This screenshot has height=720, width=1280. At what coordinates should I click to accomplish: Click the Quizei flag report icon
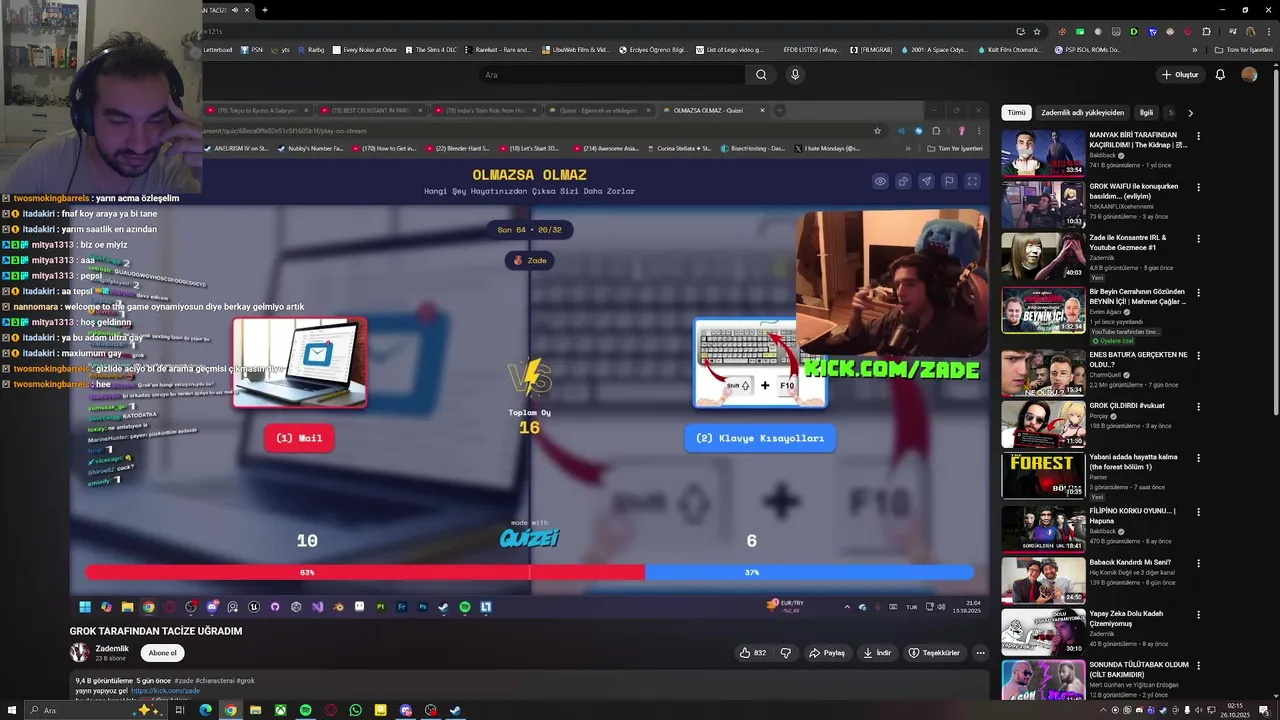click(949, 181)
